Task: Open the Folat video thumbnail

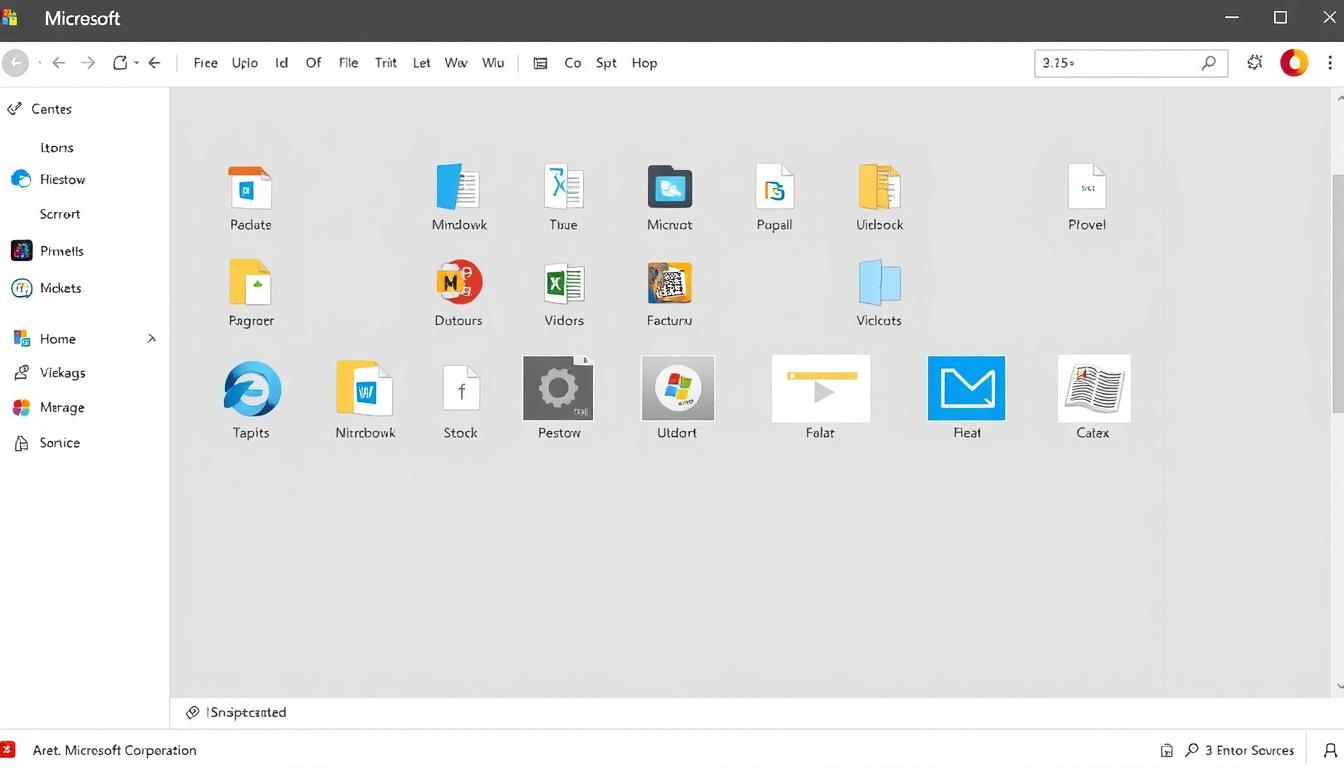Action: coord(821,388)
